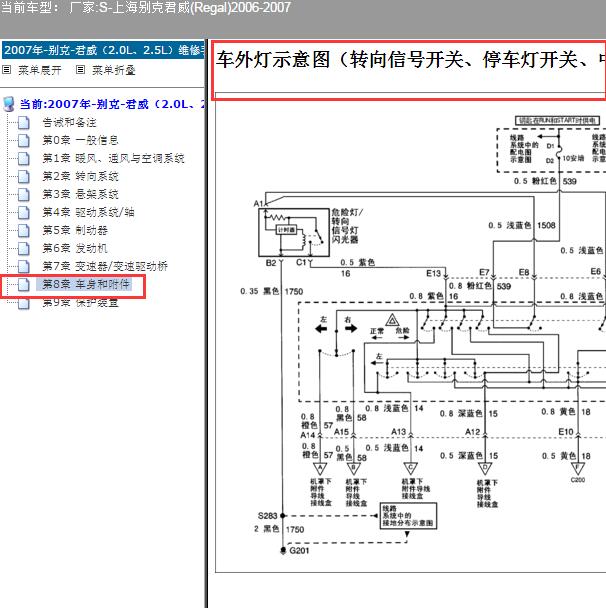This screenshot has width=606, height=608.
Task: Click page icon next to 第2章 转向系统
Action: tap(24, 176)
